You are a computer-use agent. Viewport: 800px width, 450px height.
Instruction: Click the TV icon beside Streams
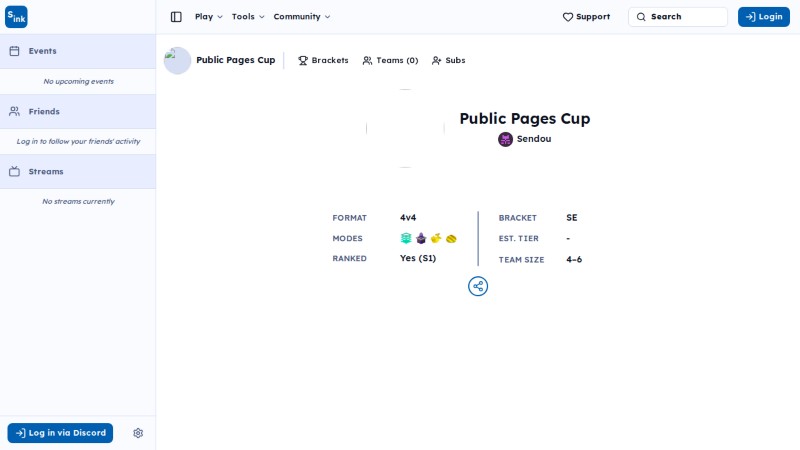14,171
